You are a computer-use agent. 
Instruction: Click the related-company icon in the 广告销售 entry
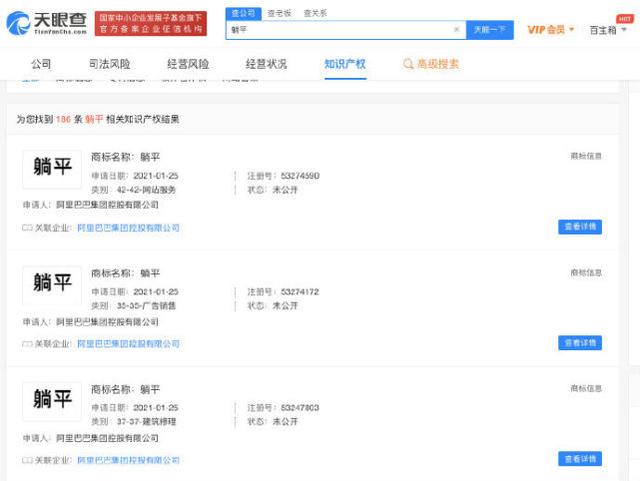[x=27, y=344]
